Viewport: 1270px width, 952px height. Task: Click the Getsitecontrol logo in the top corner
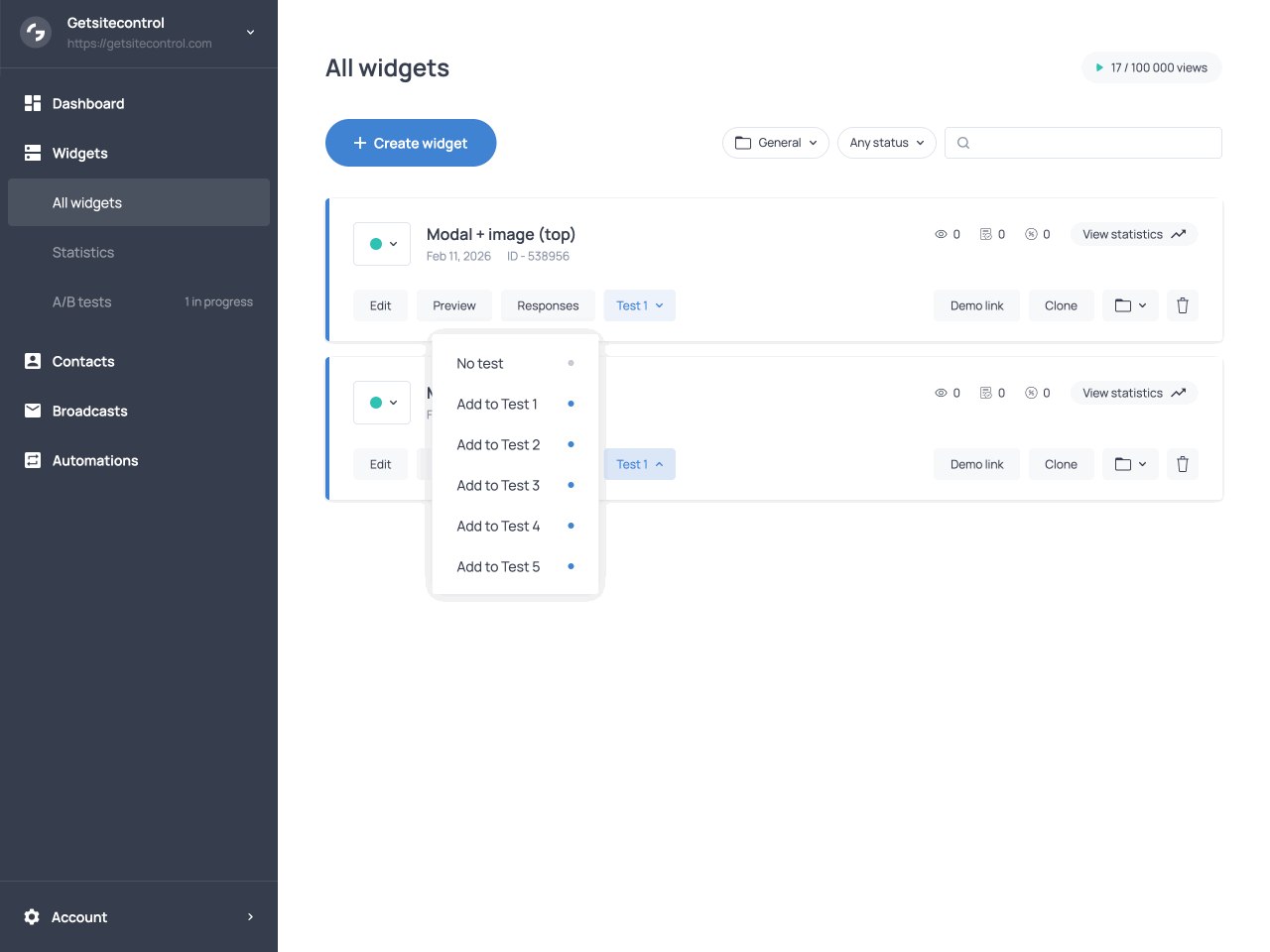pyautogui.click(x=35, y=32)
